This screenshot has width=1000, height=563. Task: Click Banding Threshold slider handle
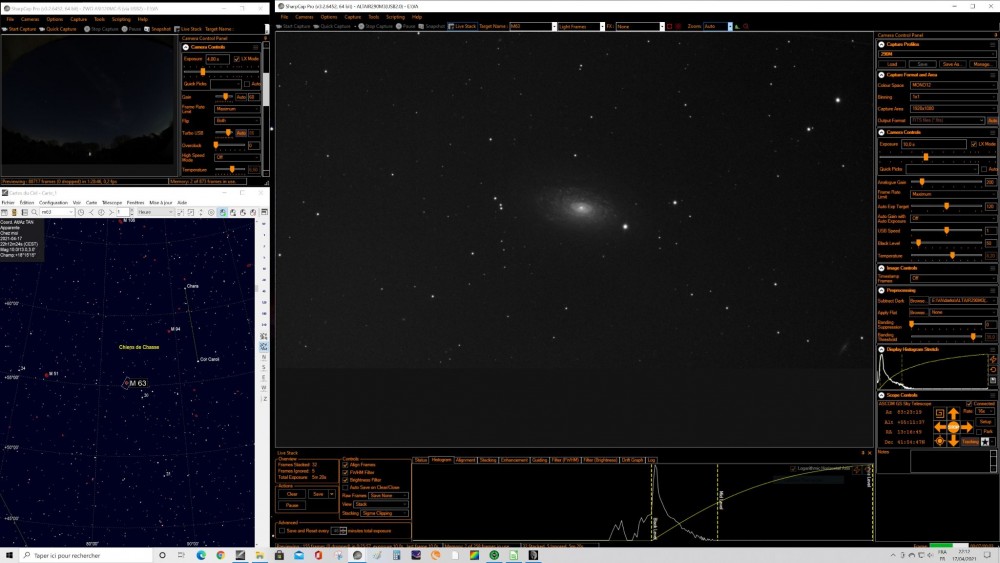(x=973, y=337)
